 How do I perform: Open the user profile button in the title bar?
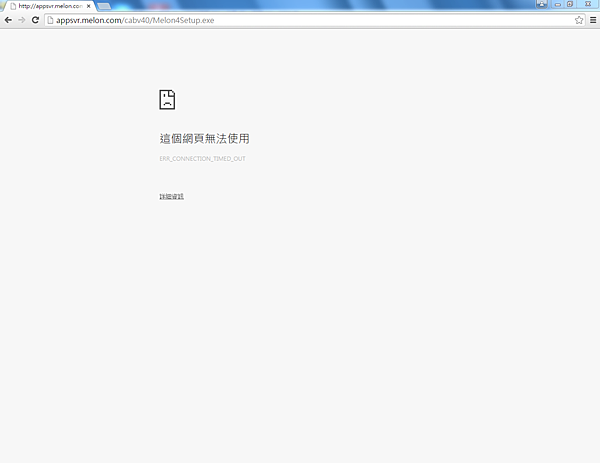click(541, 4)
